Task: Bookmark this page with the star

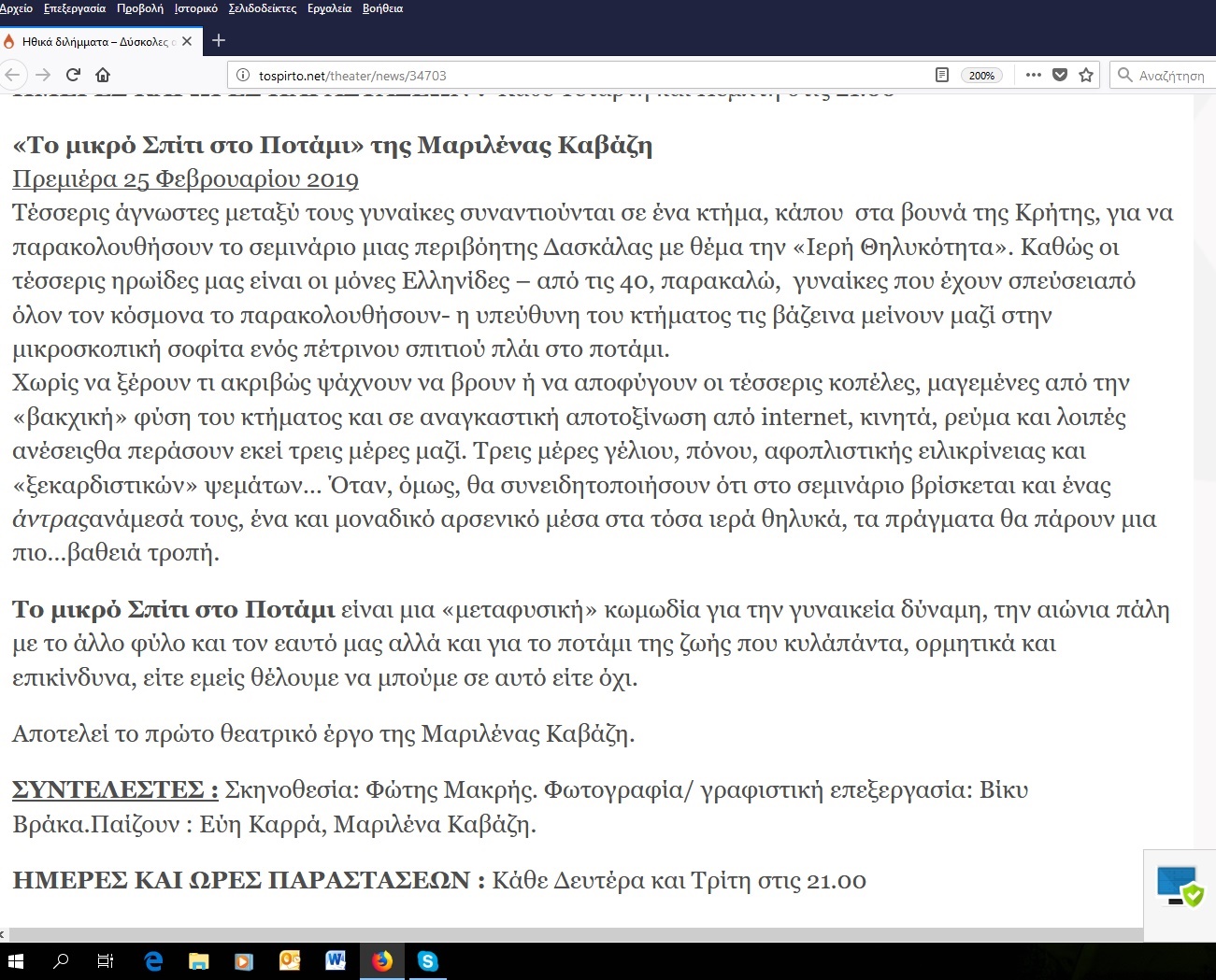Action: pyautogui.click(x=1086, y=75)
